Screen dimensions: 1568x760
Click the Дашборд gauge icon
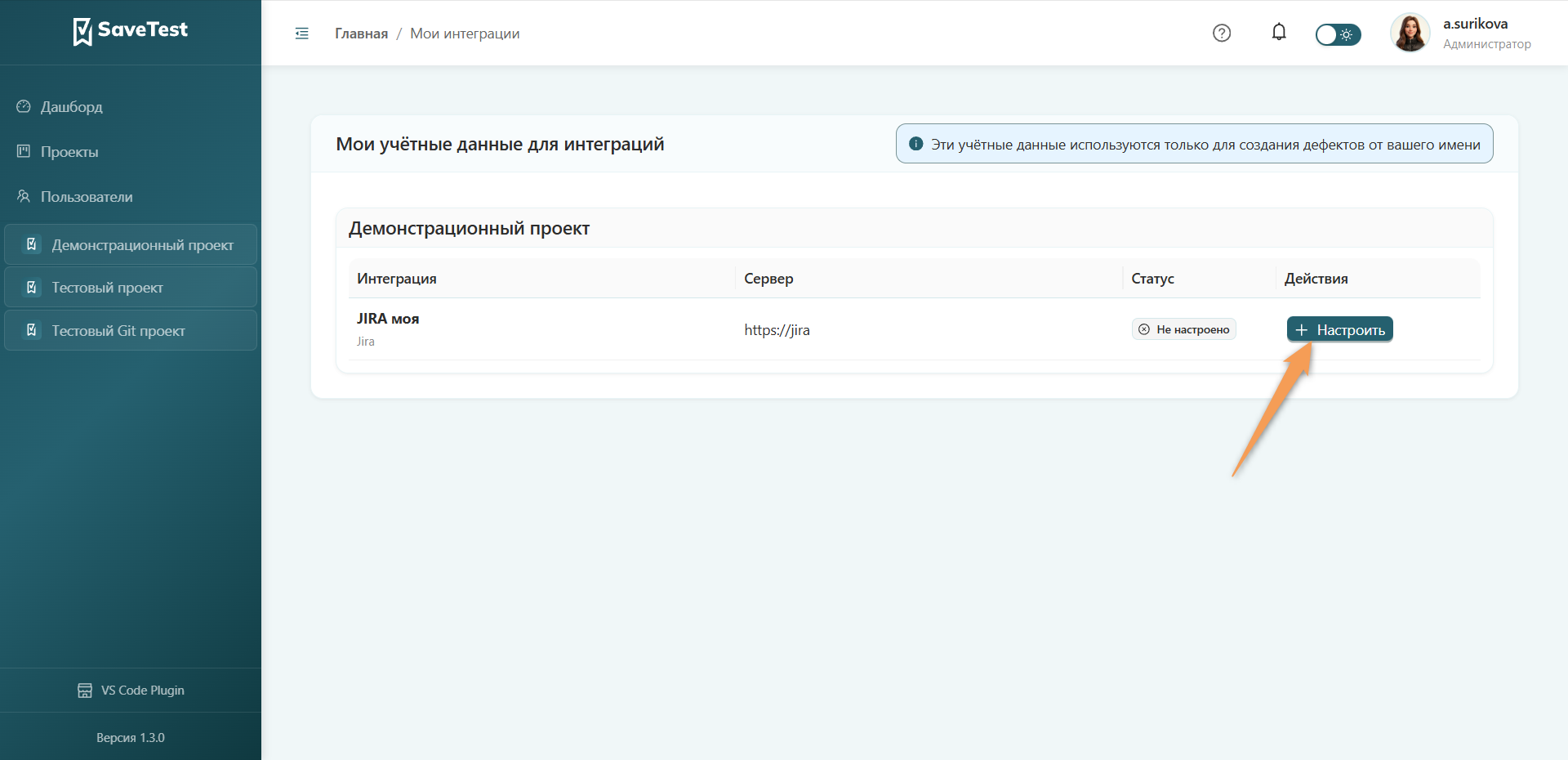click(x=24, y=106)
